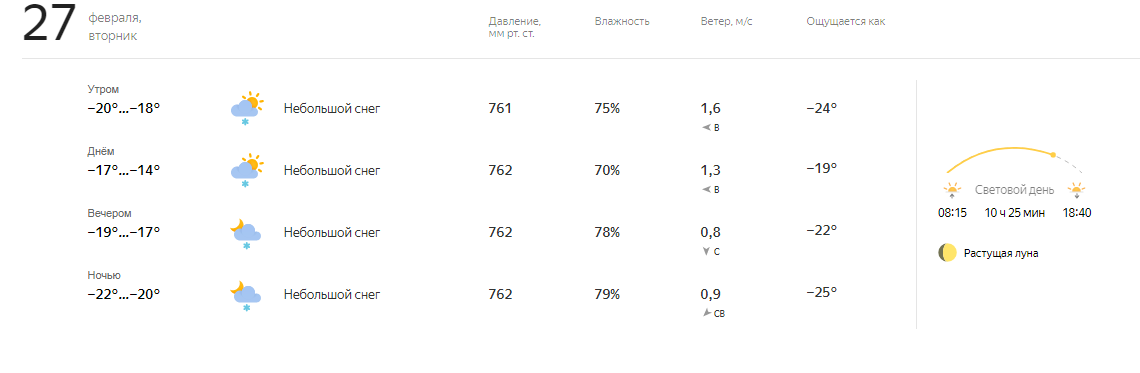Click the morning sun and snow cloud icon

[246, 109]
